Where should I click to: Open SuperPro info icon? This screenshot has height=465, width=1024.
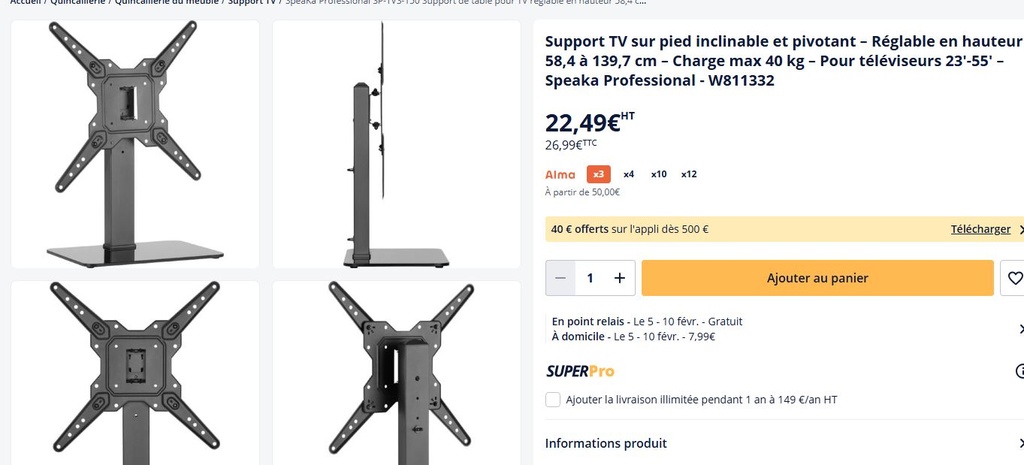[1020, 371]
